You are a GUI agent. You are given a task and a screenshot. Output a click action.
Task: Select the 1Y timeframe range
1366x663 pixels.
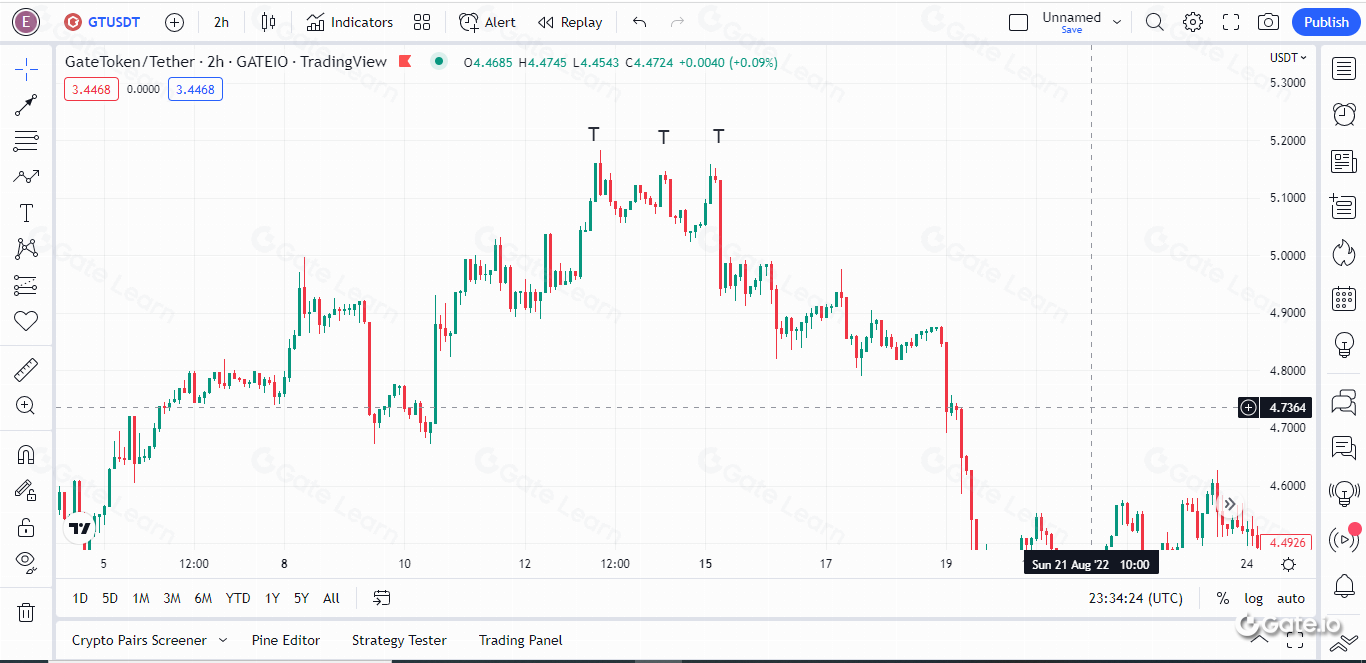pos(271,597)
